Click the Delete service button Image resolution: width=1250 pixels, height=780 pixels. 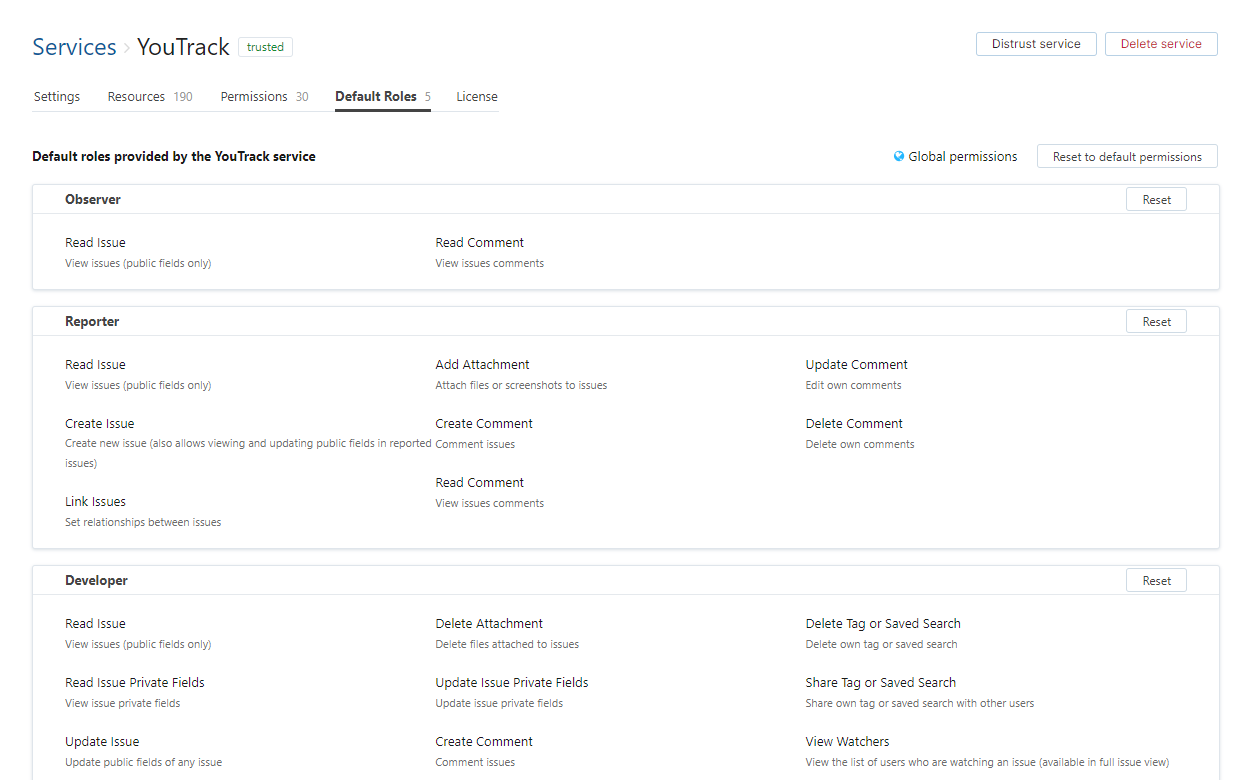1160,44
